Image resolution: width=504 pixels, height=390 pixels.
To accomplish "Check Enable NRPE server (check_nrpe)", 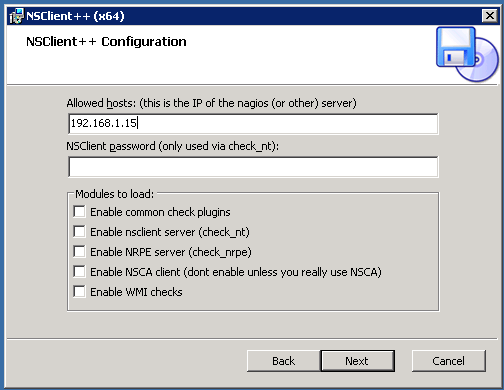I will click(x=79, y=252).
